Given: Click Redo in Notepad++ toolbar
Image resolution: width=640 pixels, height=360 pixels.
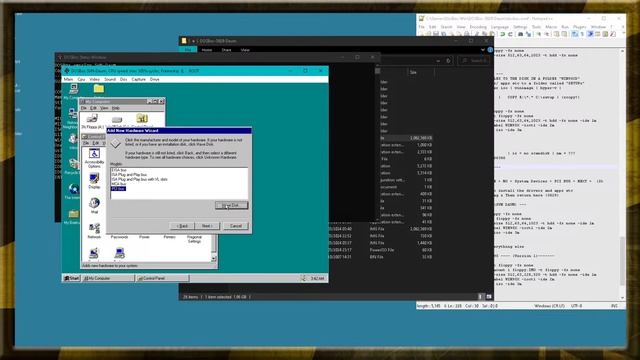Looking at the screenshot, I should [510, 34].
